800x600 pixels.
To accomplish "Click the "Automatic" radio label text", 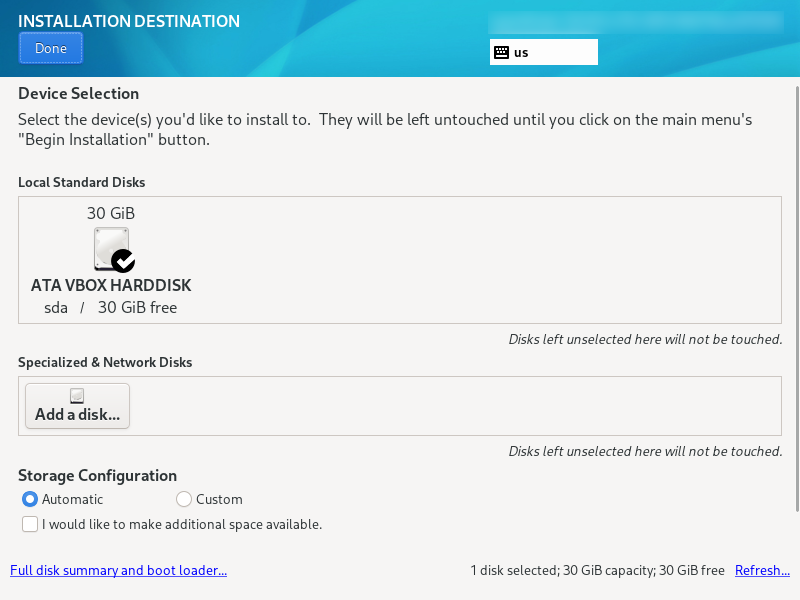I will click(72, 499).
